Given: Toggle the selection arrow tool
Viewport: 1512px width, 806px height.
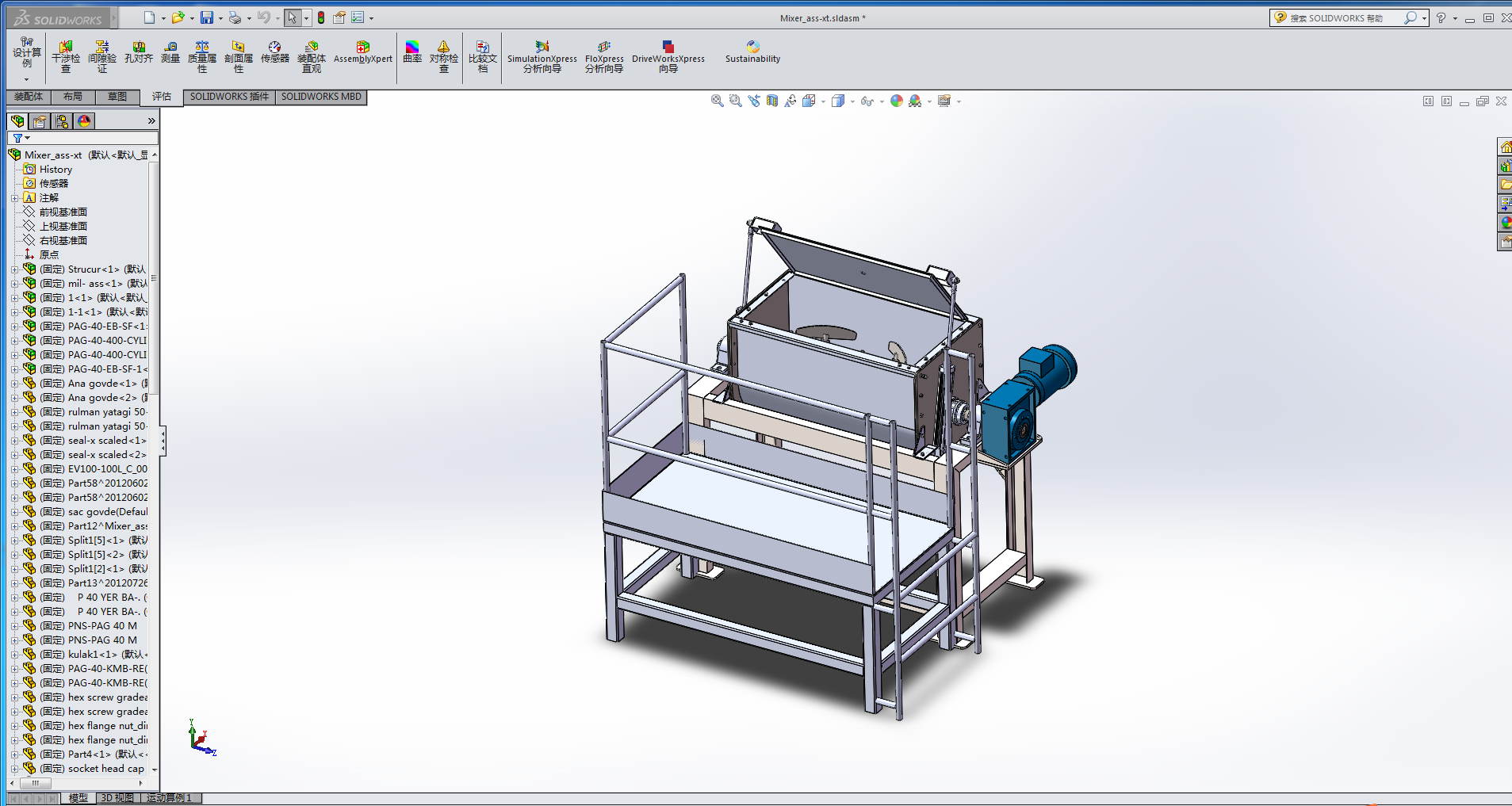Looking at the screenshot, I should (292, 17).
